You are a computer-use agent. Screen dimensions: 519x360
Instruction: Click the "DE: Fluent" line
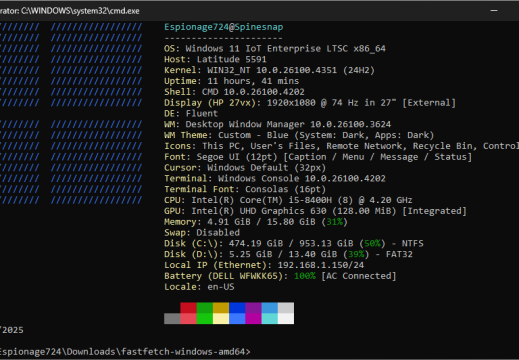tap(191, 114)
